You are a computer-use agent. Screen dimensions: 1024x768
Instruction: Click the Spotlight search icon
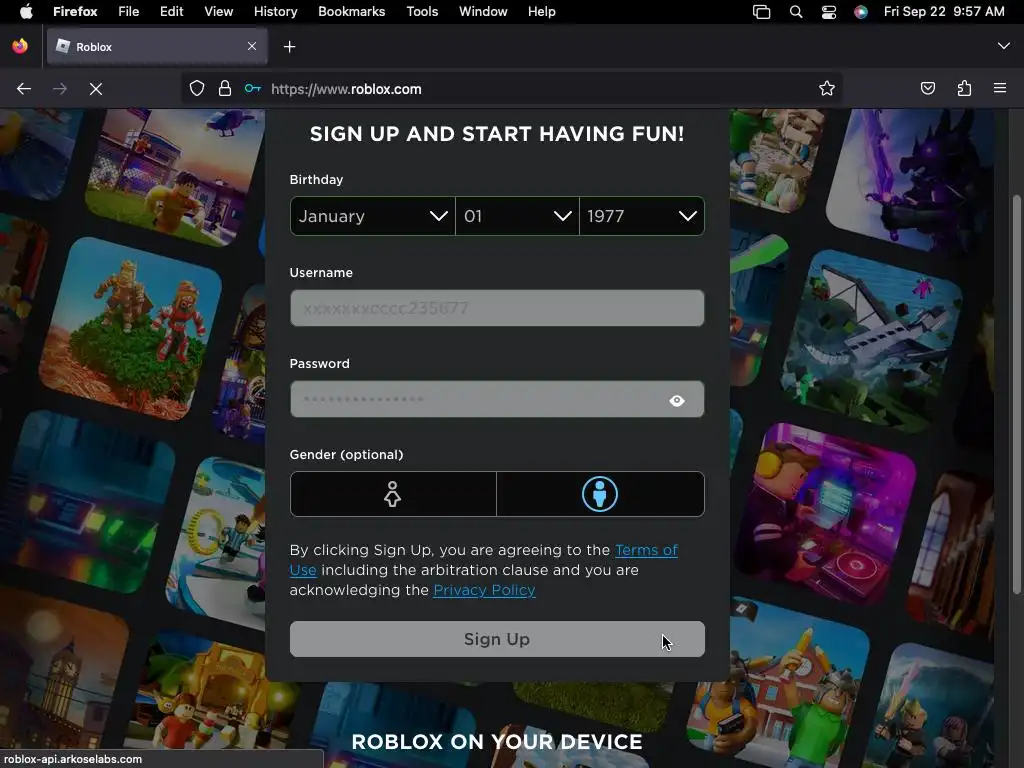point(795,12)
